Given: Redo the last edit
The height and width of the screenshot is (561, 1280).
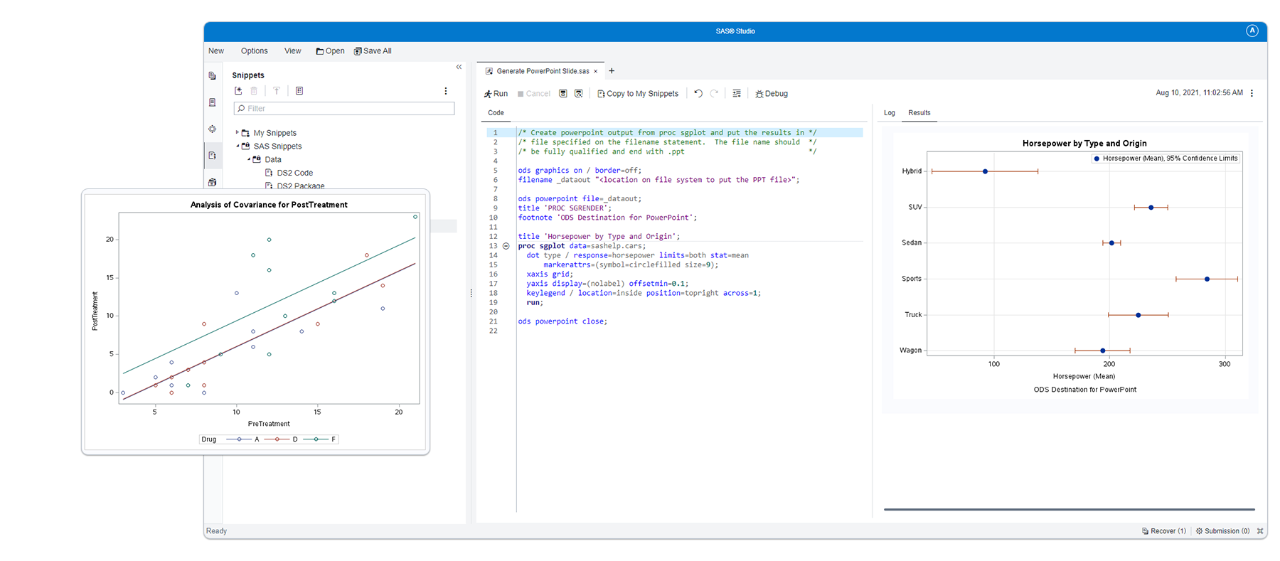Looking at the screenshot, I should pos(714,94).
